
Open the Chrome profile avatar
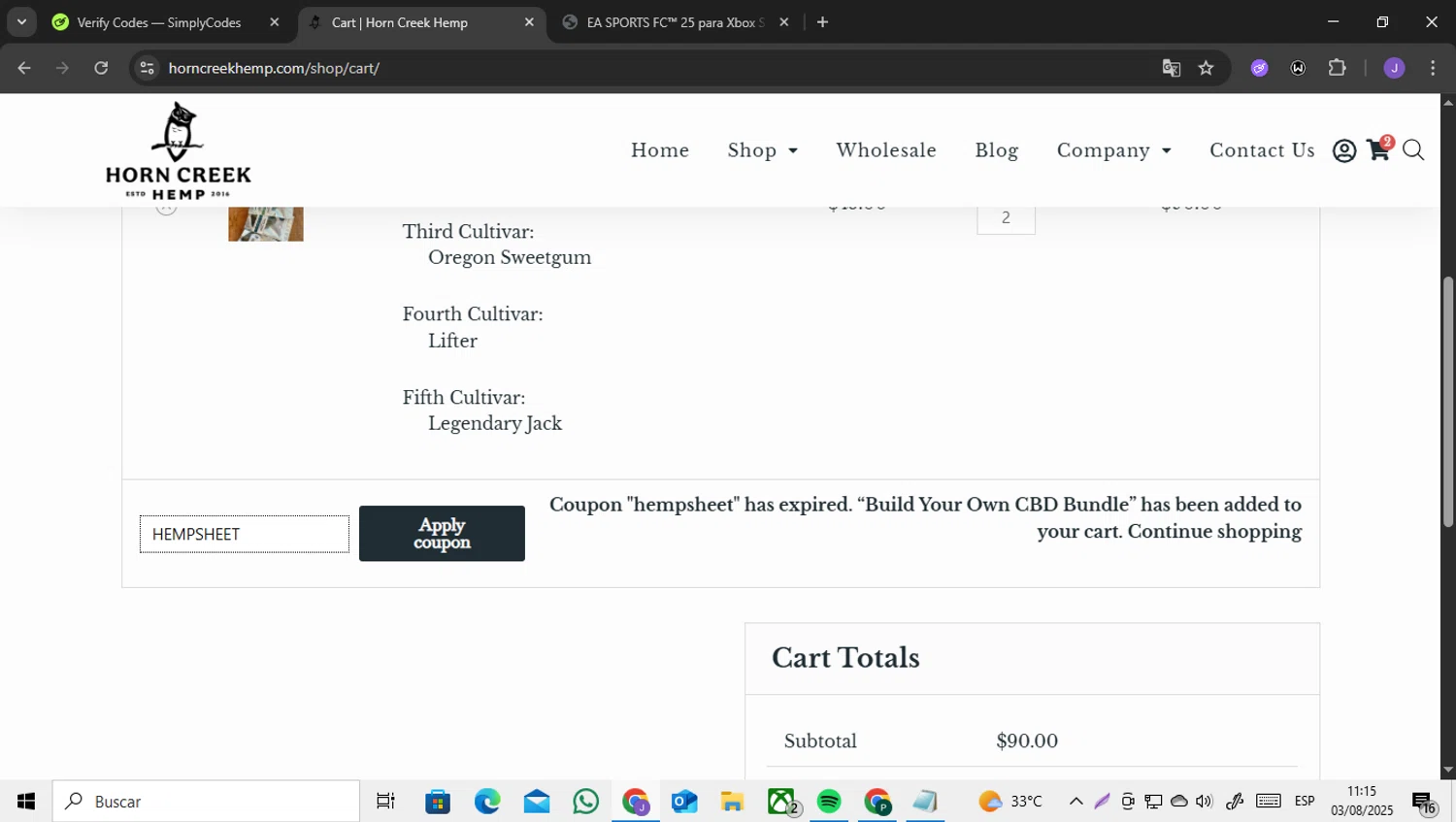[1395, 68]
